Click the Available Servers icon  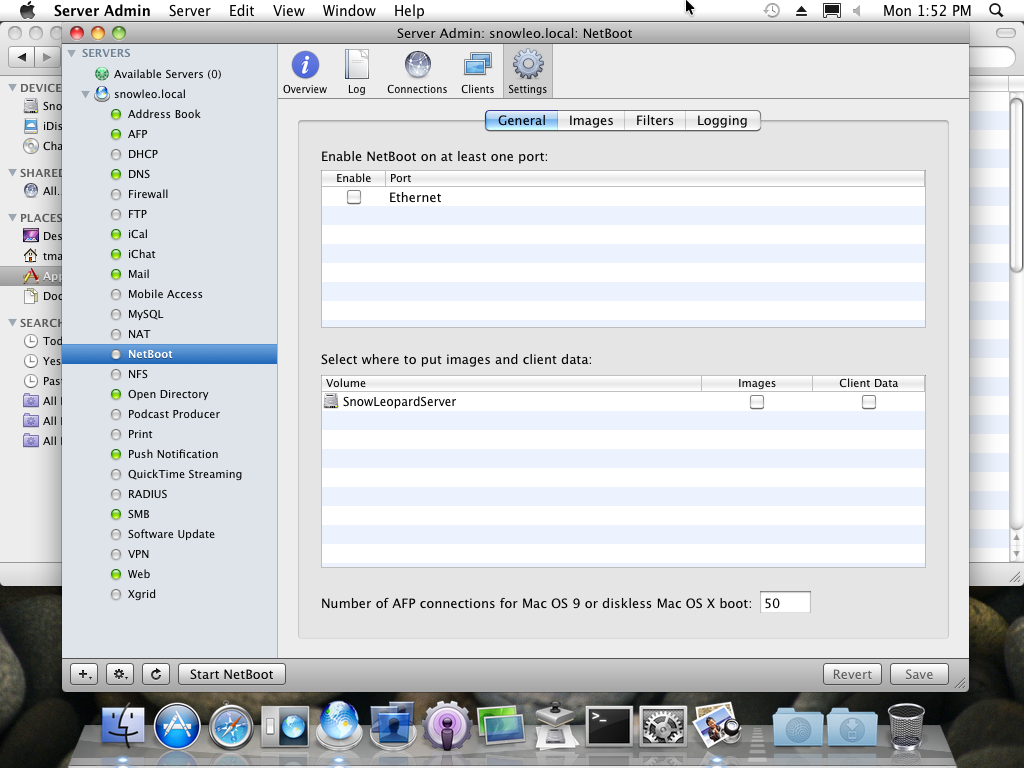[x=102, y=74]
